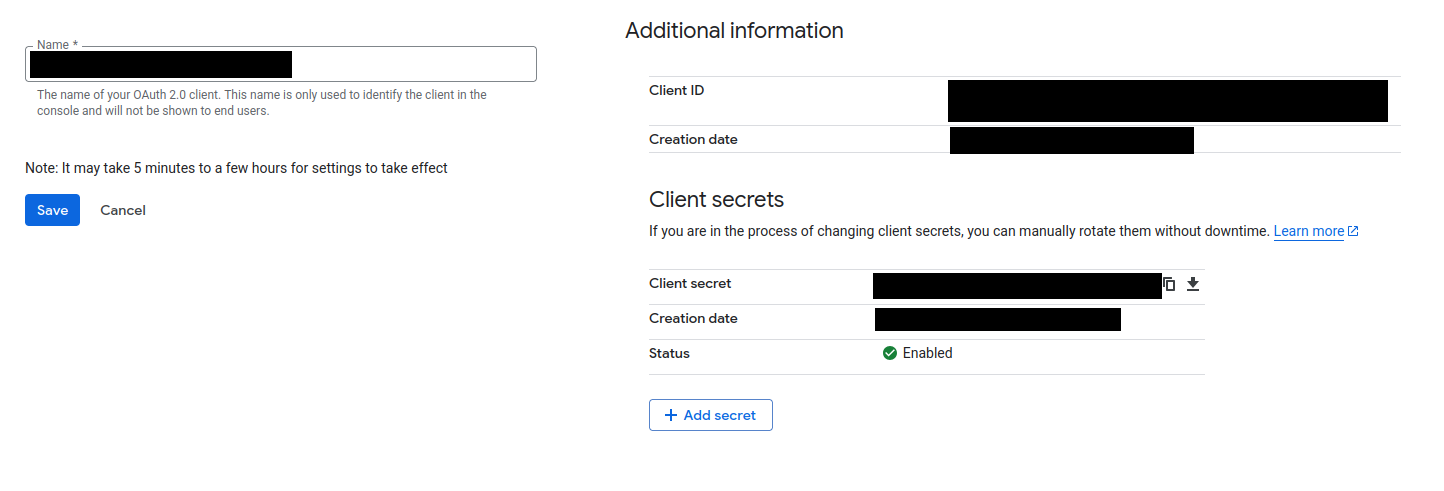Viewport: 1444px width, 491px height.
Task: Open the Learn more link
Action: point(1309,231)
